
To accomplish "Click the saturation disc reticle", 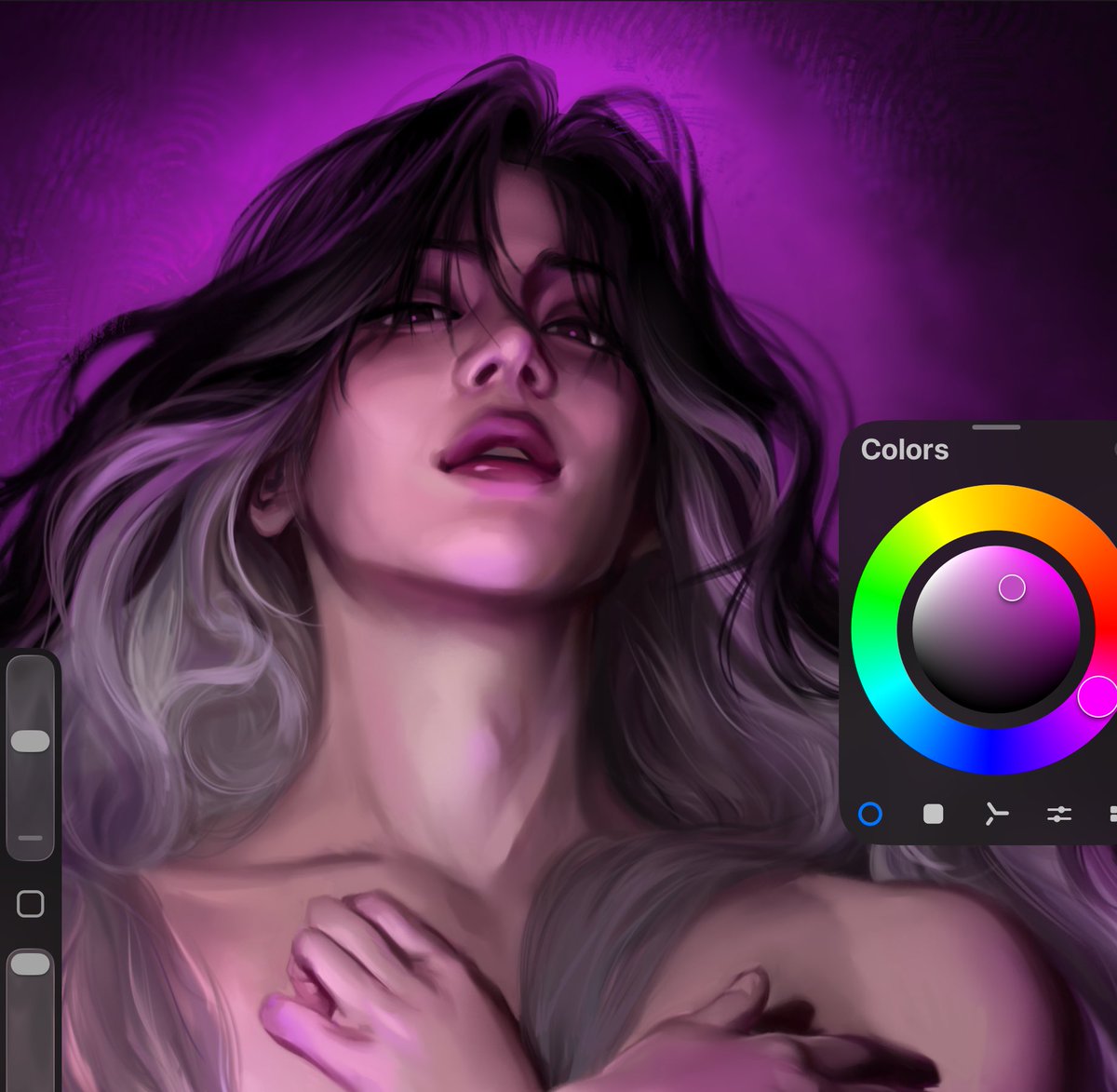I will coord(1012,587).
